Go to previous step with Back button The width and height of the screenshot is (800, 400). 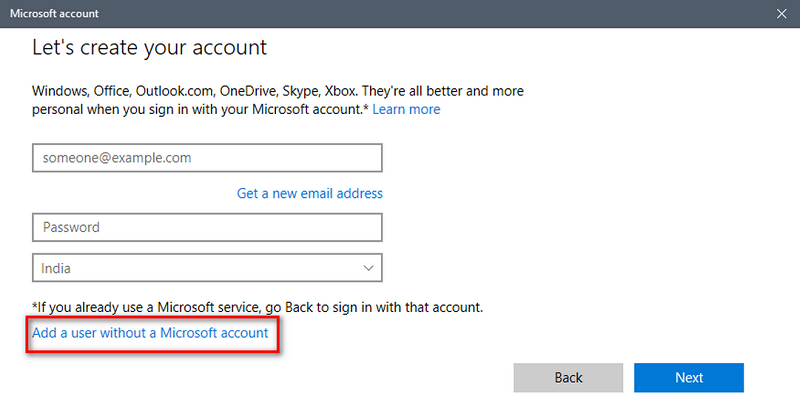[568, 378]
